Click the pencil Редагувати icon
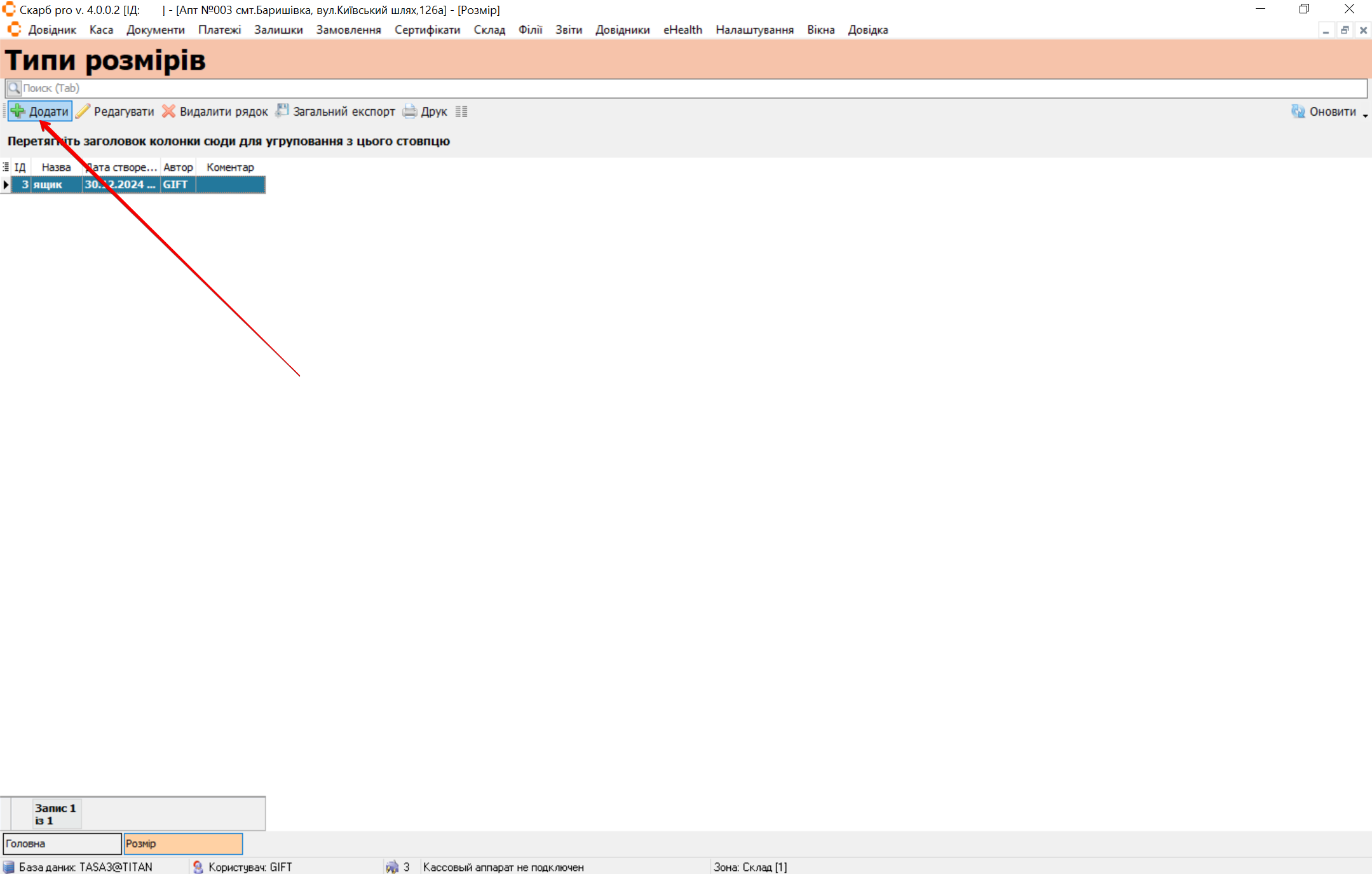Image resolution: width=1372 pixels, height=874 pixels. point(83,111)
